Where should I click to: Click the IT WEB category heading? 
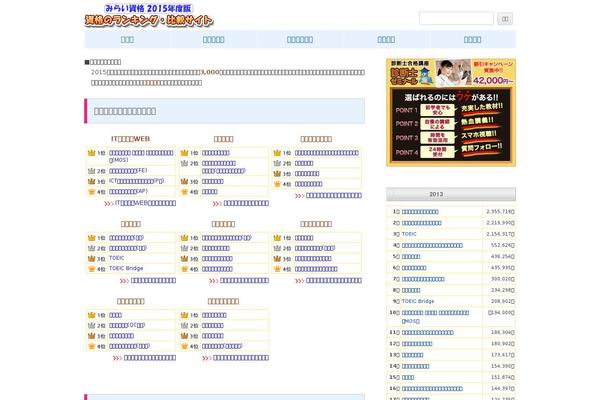(x=130, y=139)
